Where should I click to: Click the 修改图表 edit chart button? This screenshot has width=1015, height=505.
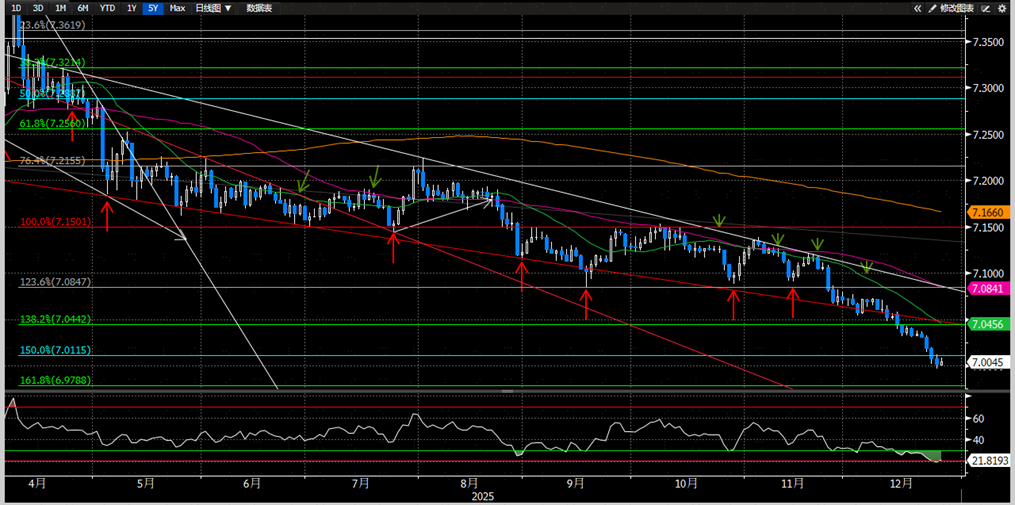[952, 8]
